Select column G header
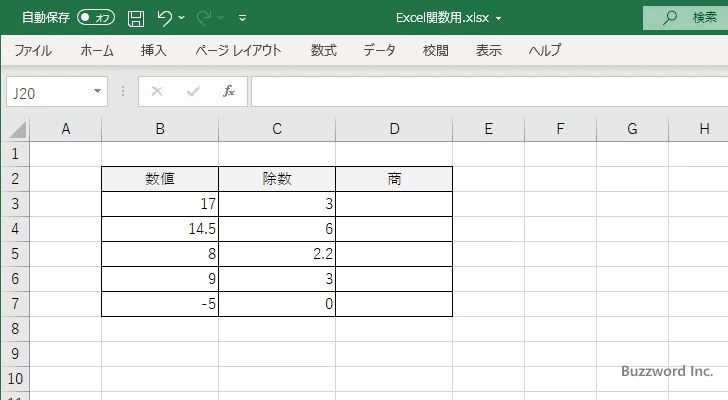Viewport: 728px width, 400px height. coord(632,129)
